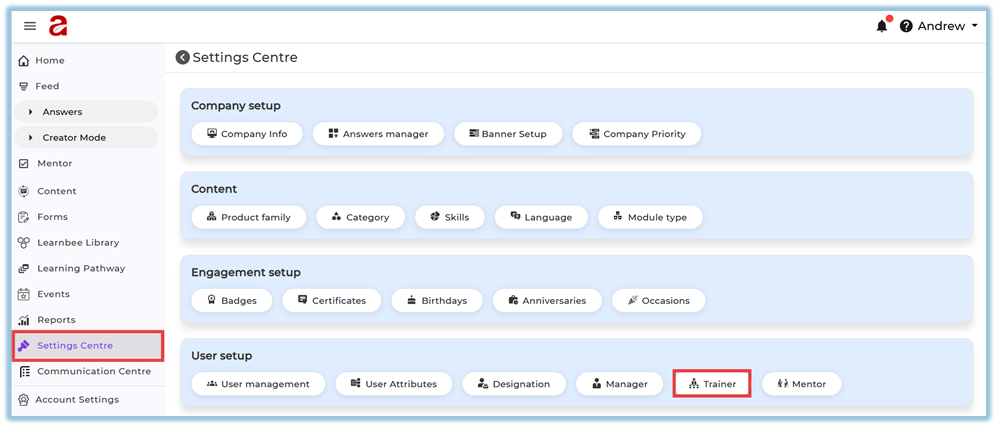Select the Module type button

click(x=650, y=217)
